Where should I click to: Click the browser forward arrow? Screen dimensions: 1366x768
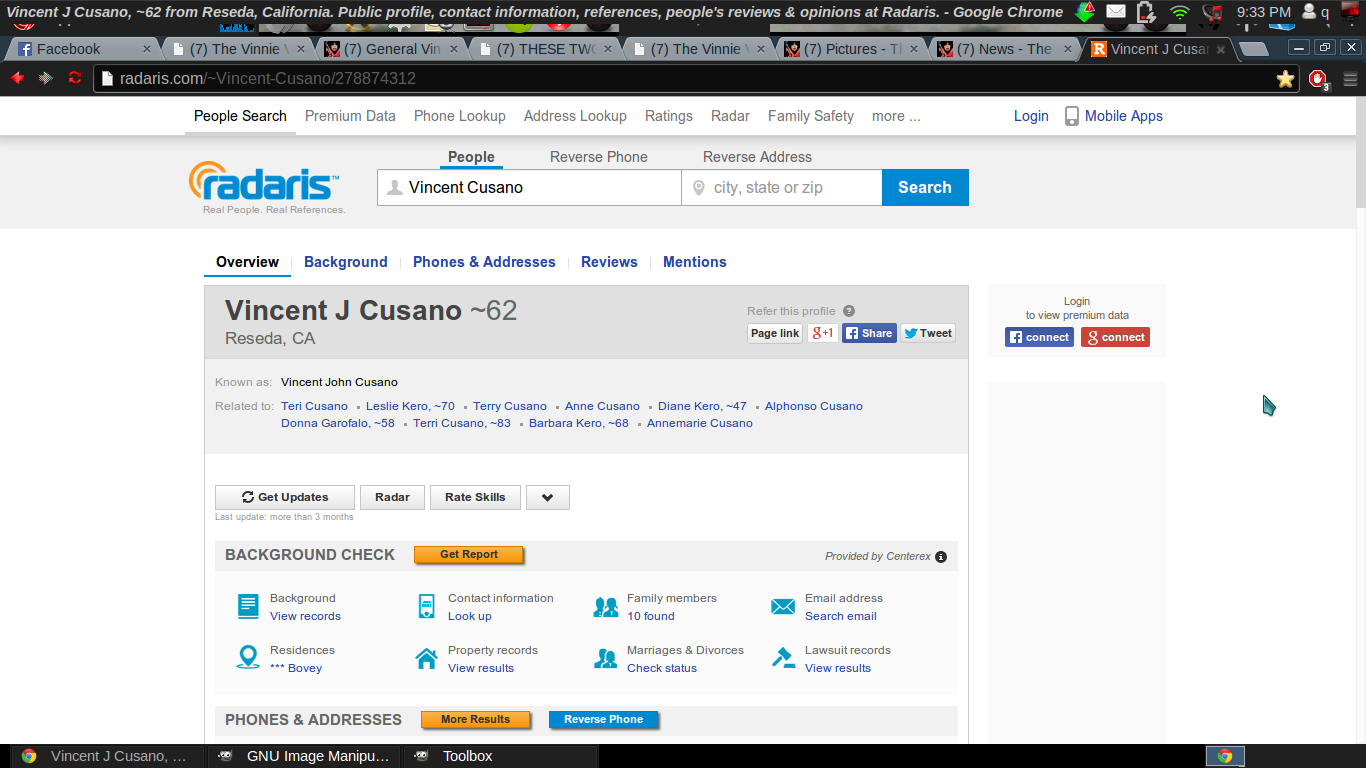click(x=46, y=78)
